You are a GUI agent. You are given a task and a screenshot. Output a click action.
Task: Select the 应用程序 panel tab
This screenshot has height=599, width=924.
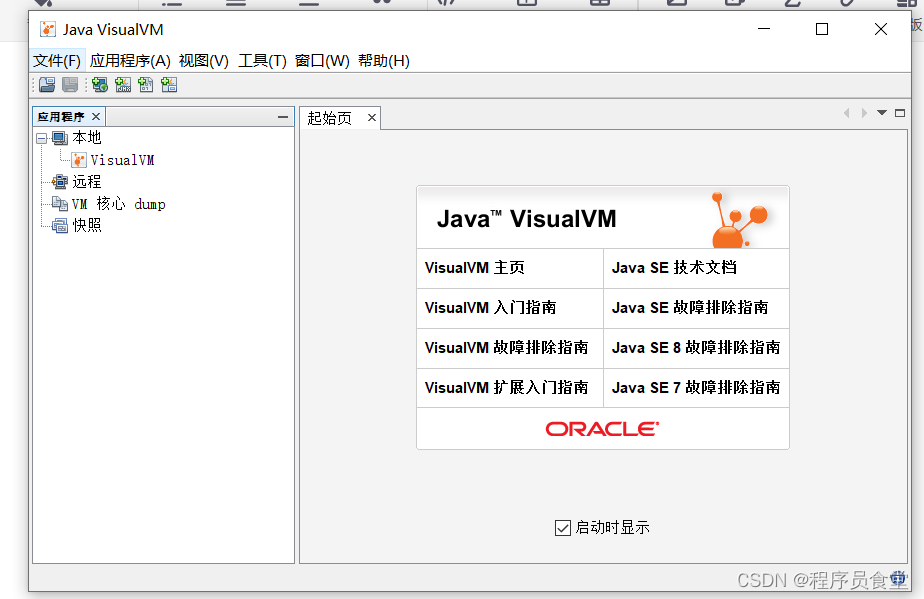click(x=61, y=117)
